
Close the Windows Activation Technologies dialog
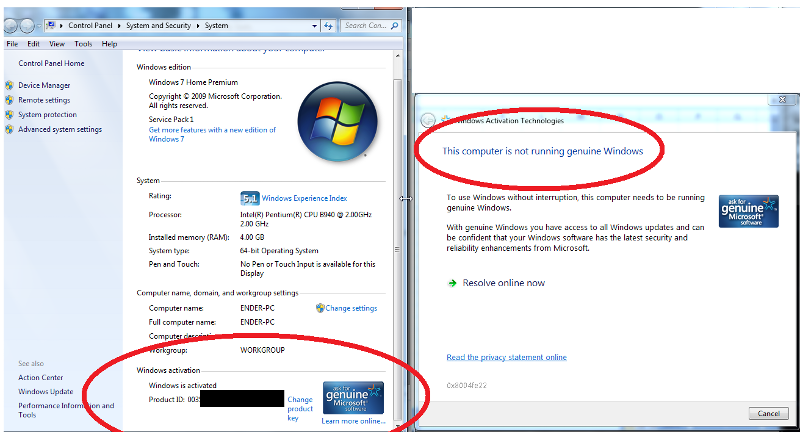[x=782, y=99]
